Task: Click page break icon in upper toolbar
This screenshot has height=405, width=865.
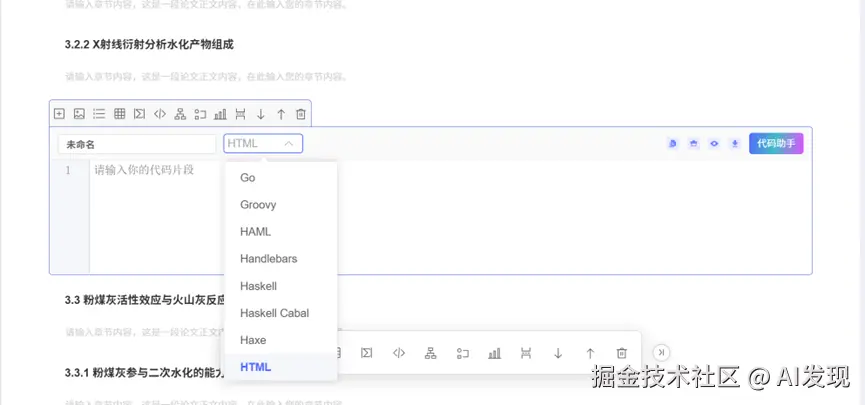Action: click(241, 114)
